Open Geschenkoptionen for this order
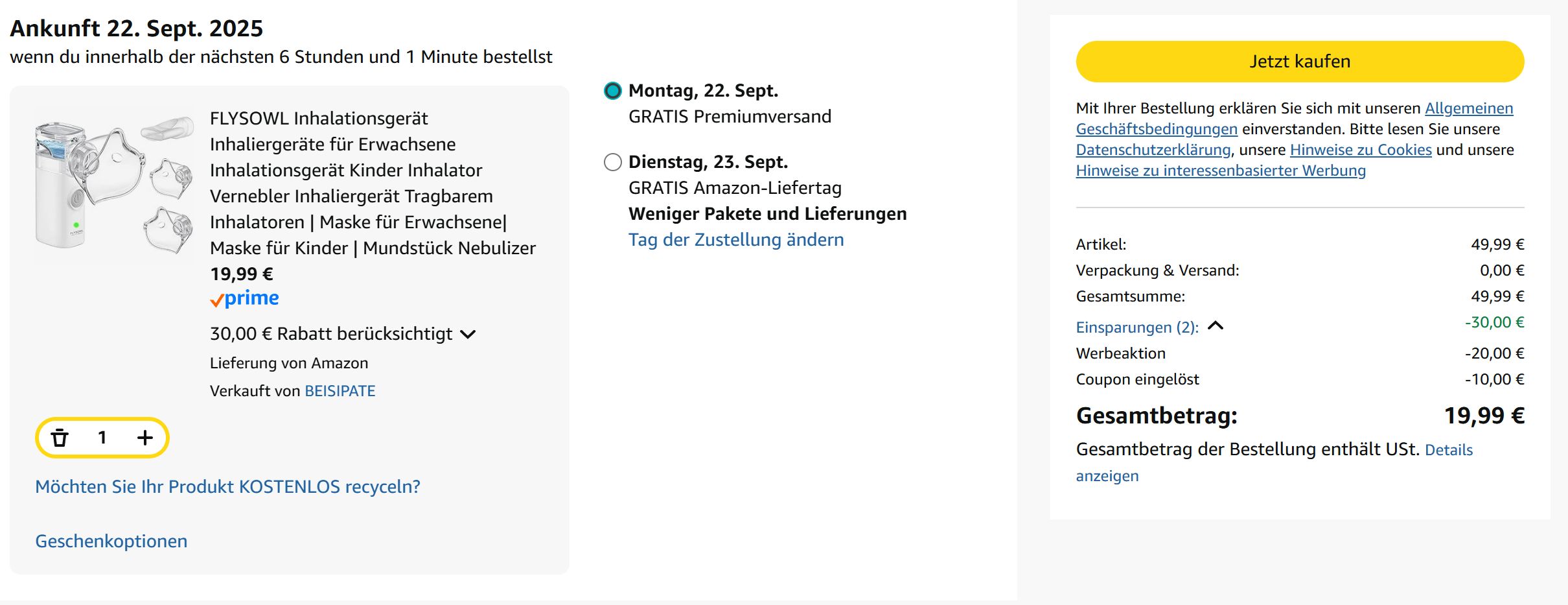Viewport: 1568px width, 605px height. point(111,541)
